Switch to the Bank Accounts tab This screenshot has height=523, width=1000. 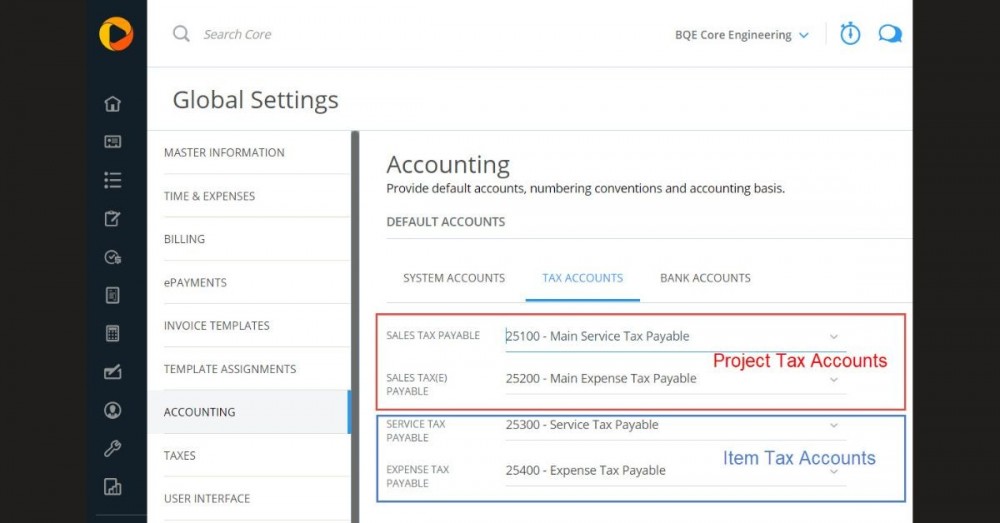coord(705,278)
